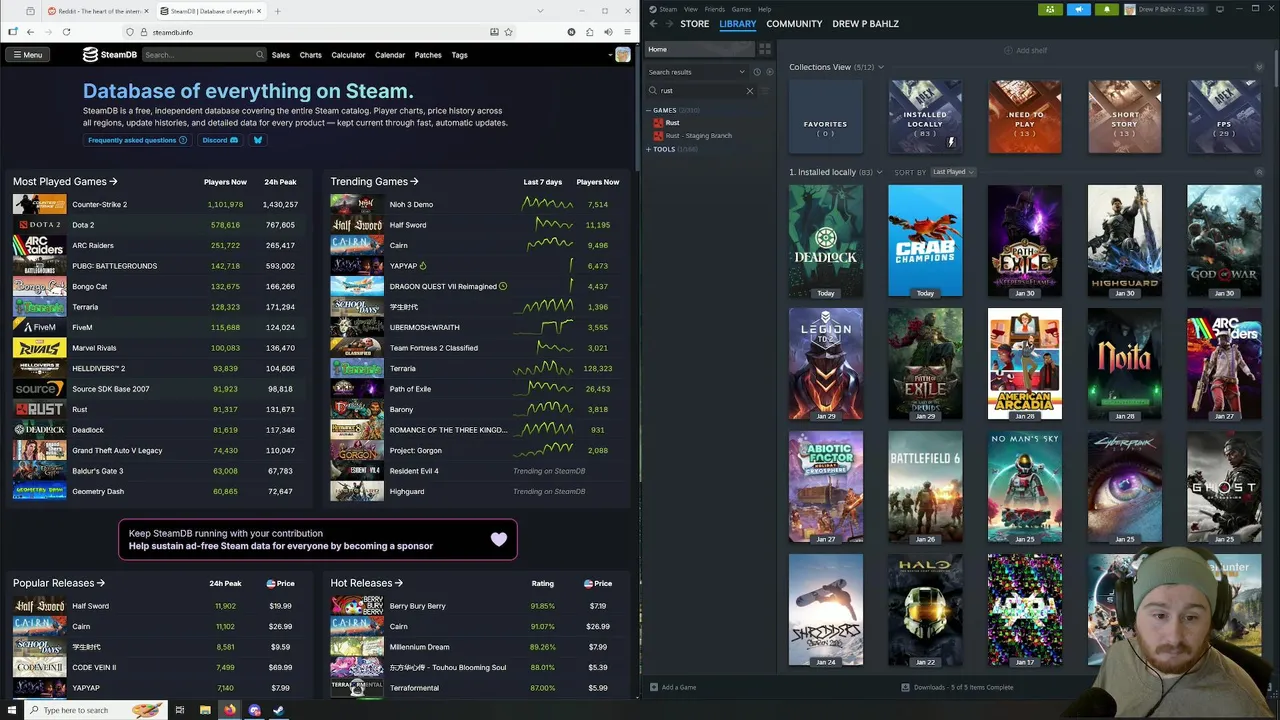Open the Drew P Bahlz account dropdown

1164,9
